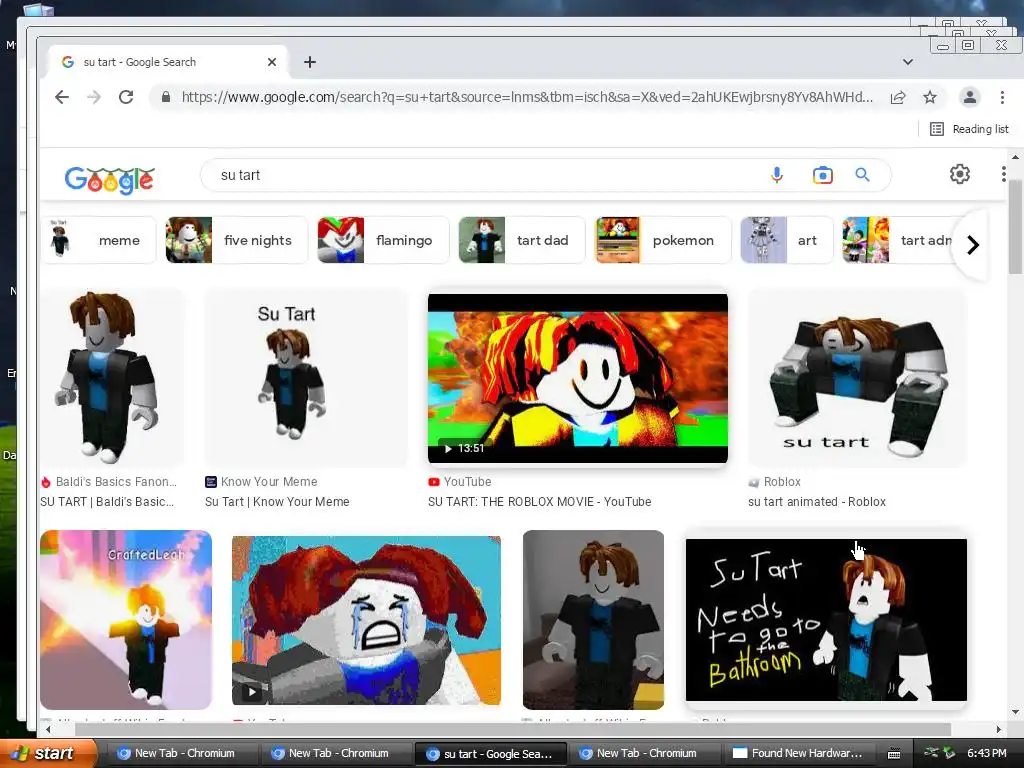Click the horizontal scrollbar thumb
This screenshot has height=768, width=1024.
513,729
